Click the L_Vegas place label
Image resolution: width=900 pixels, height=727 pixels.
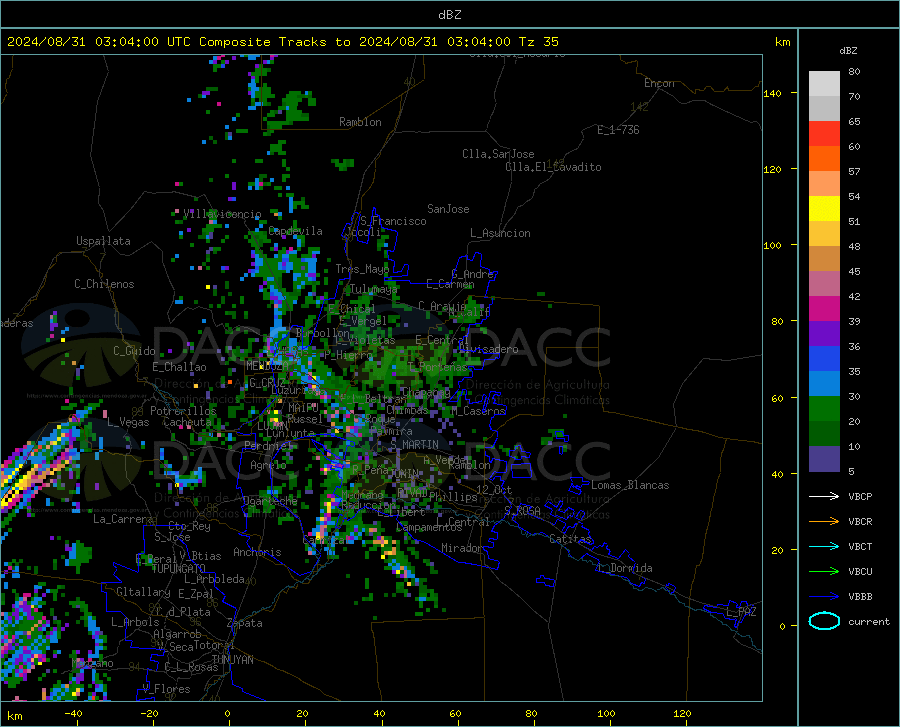pyautogui.click(x=128, y=422)
